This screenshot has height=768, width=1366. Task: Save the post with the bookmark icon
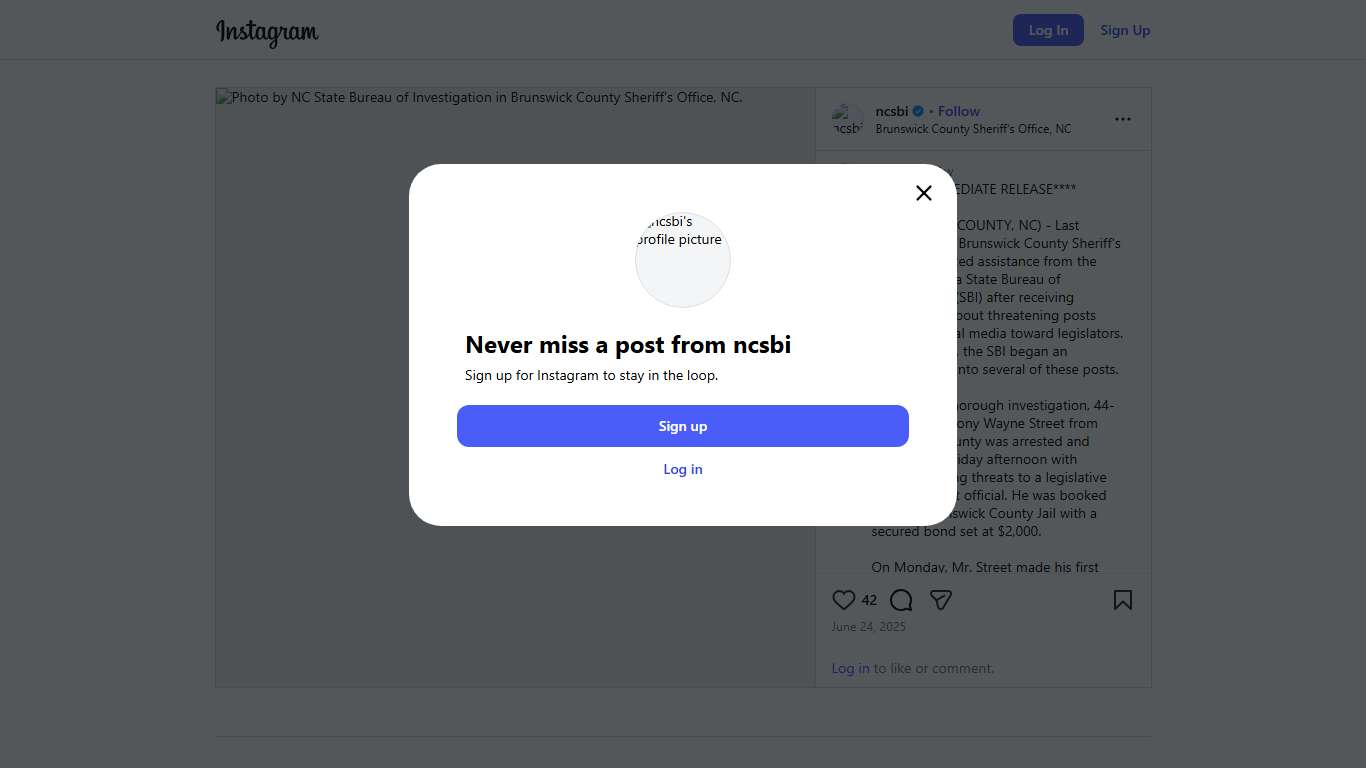click(1123, 600)
